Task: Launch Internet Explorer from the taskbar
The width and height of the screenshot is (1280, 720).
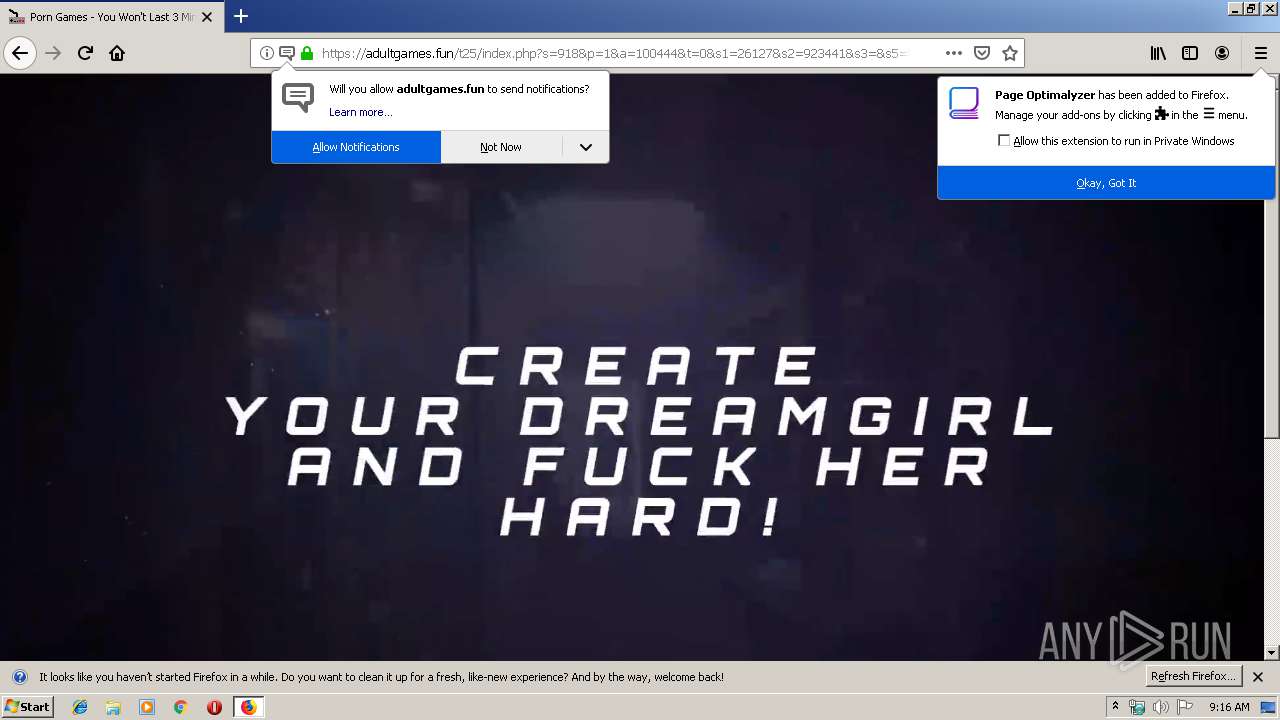Action: (80, 707)
